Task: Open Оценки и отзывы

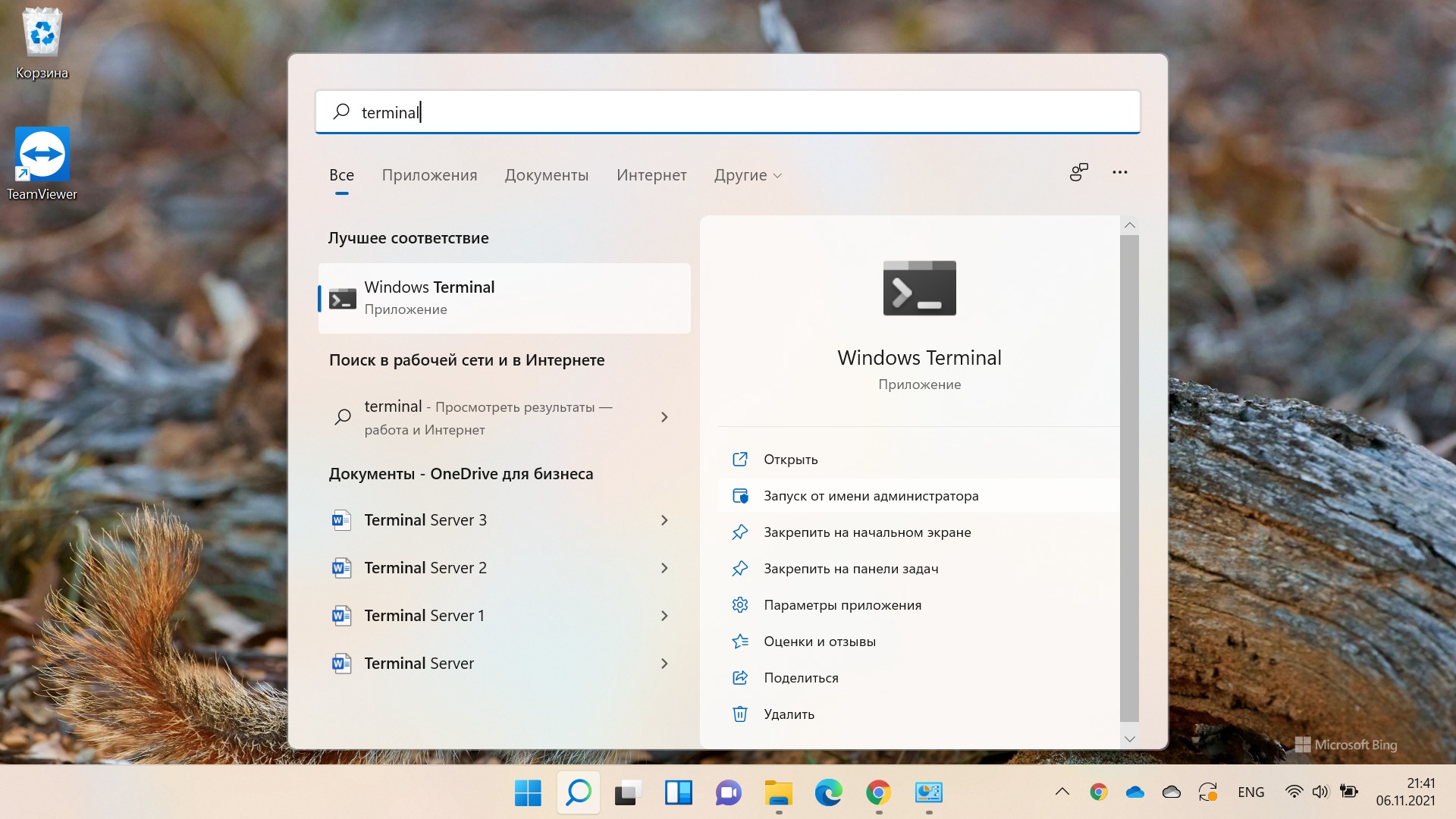Action: coord(918,642)
